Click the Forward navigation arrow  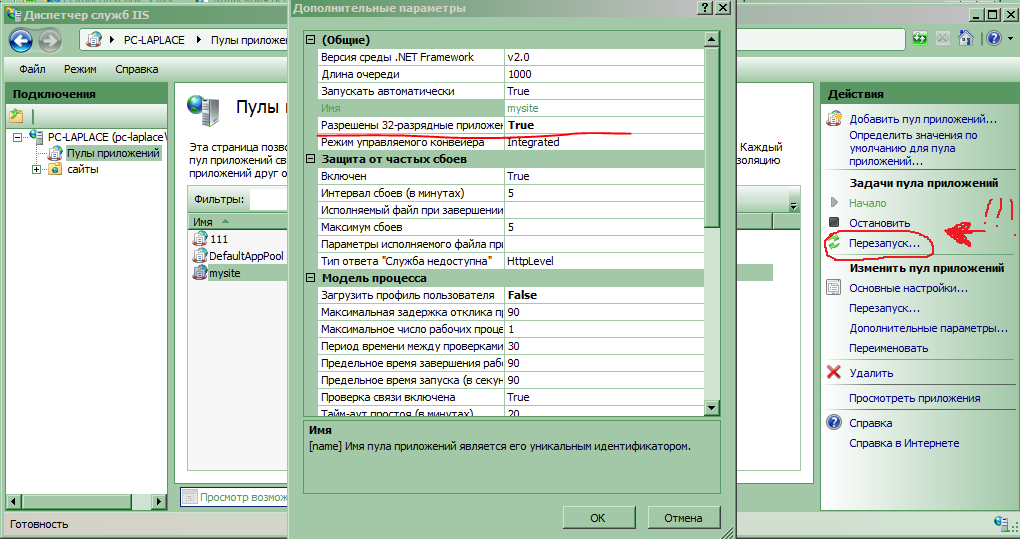pyautogui.click(x=49, y=40)
